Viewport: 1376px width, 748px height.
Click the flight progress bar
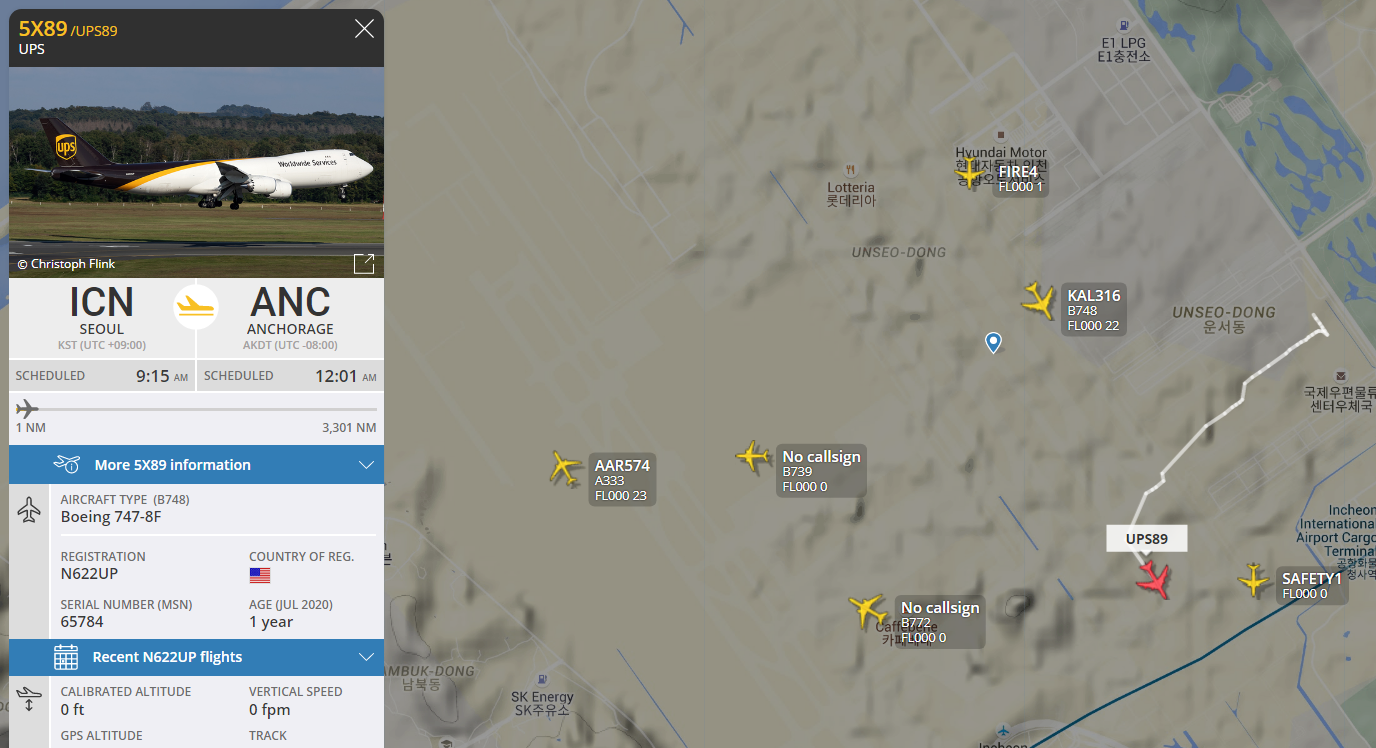point(196,409)
